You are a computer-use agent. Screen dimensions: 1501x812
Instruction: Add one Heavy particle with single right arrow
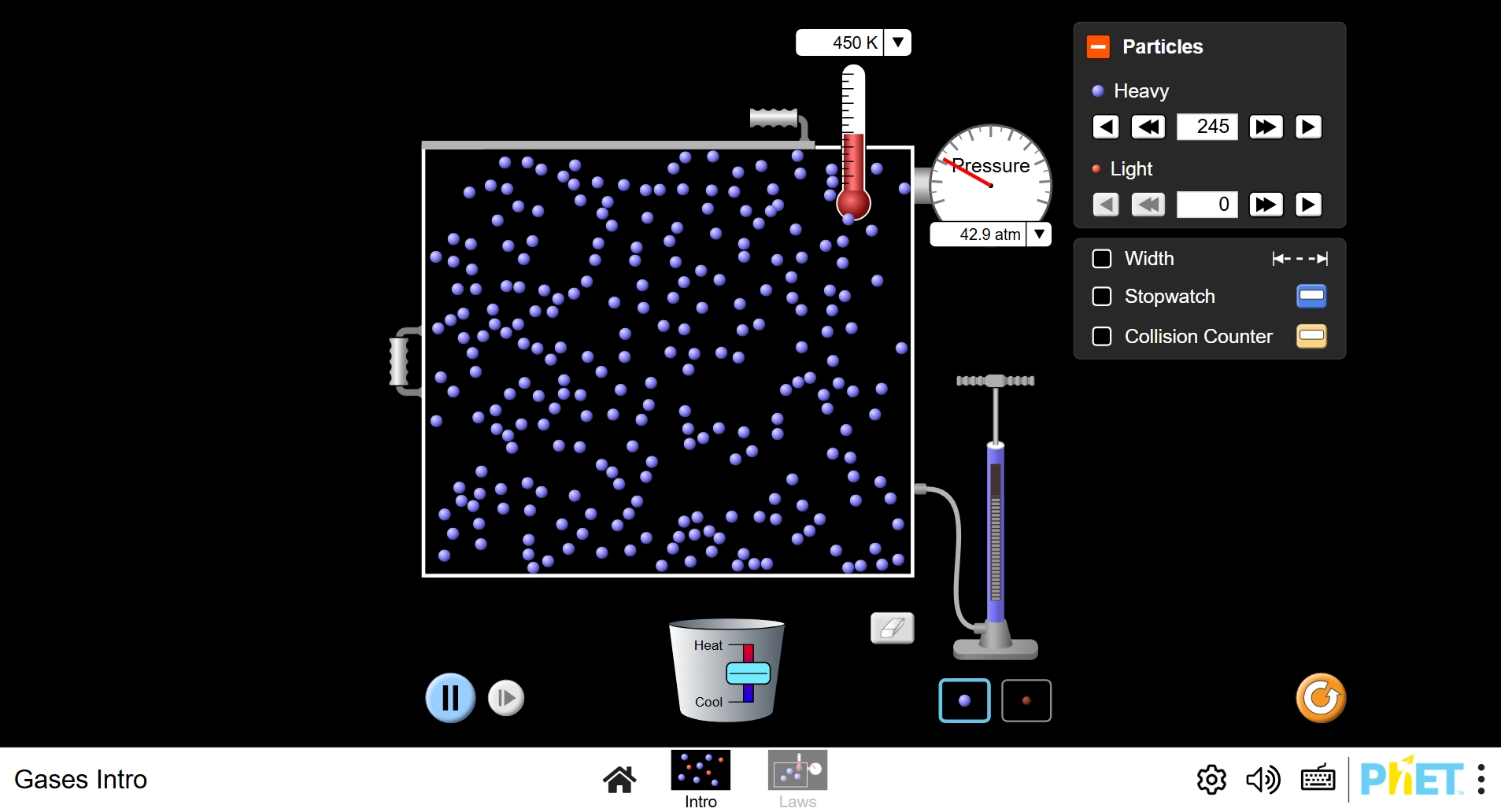pyautogui.click(x=1308, y=127)
